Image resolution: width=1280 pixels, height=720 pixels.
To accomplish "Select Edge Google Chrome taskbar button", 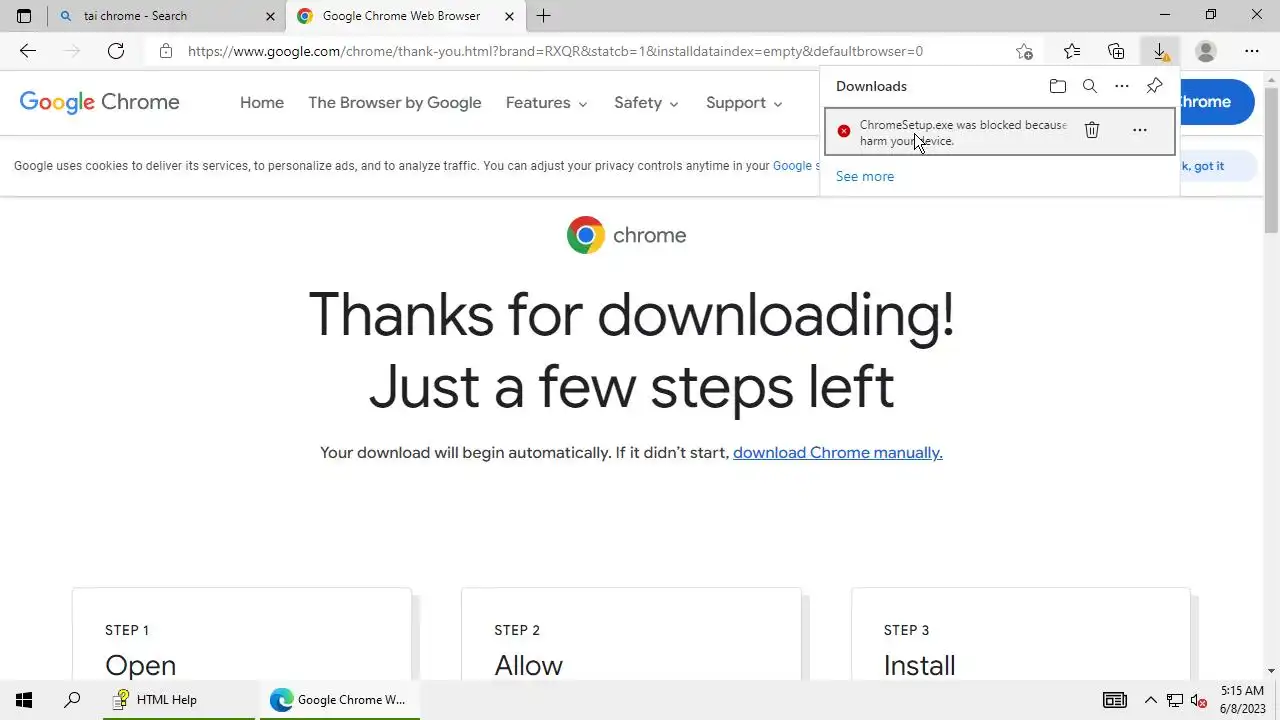I will point(340,700).
